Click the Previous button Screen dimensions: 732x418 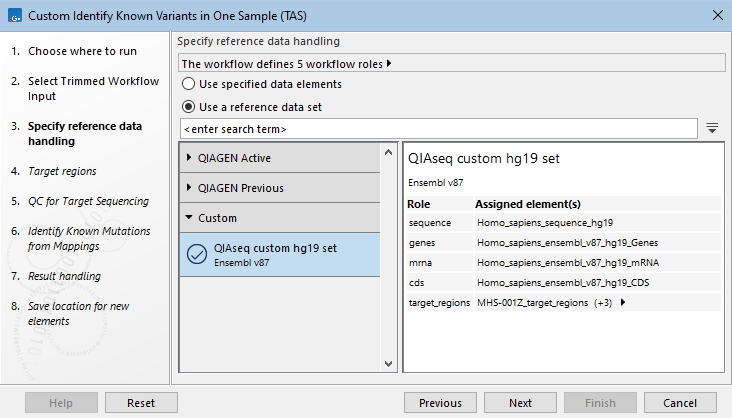pyautogui.click(x=440, y=403)
